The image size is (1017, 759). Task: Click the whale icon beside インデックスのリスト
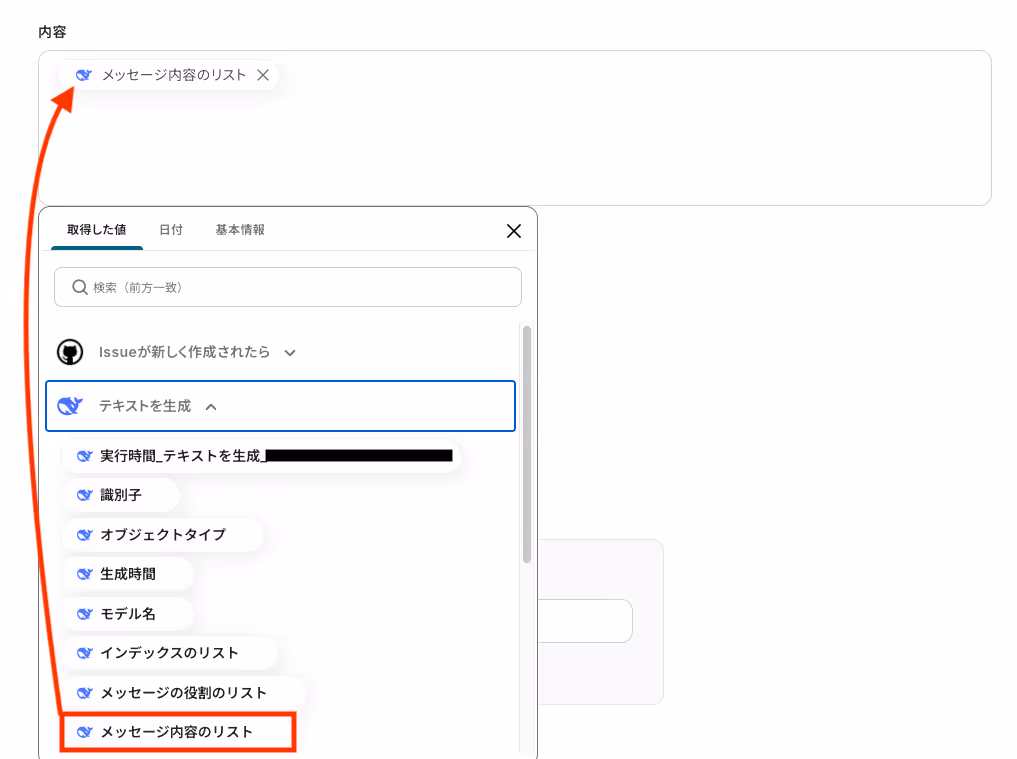[85, 653]
